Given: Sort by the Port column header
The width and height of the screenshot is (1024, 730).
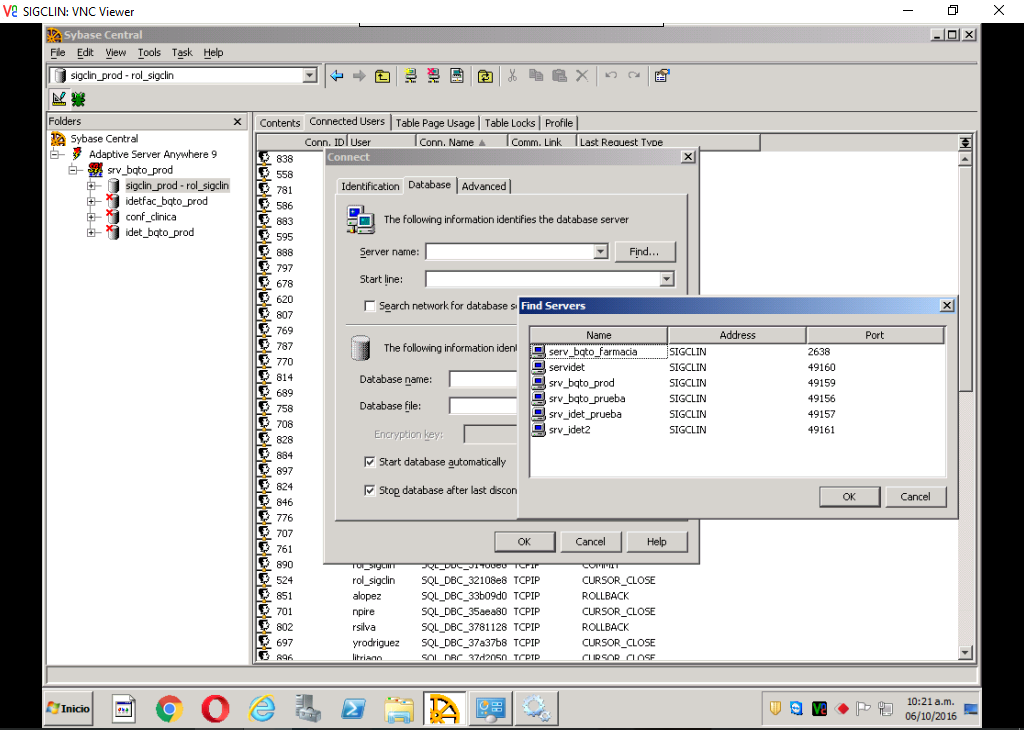Looking at the screenshot, I should click(875, 335).
